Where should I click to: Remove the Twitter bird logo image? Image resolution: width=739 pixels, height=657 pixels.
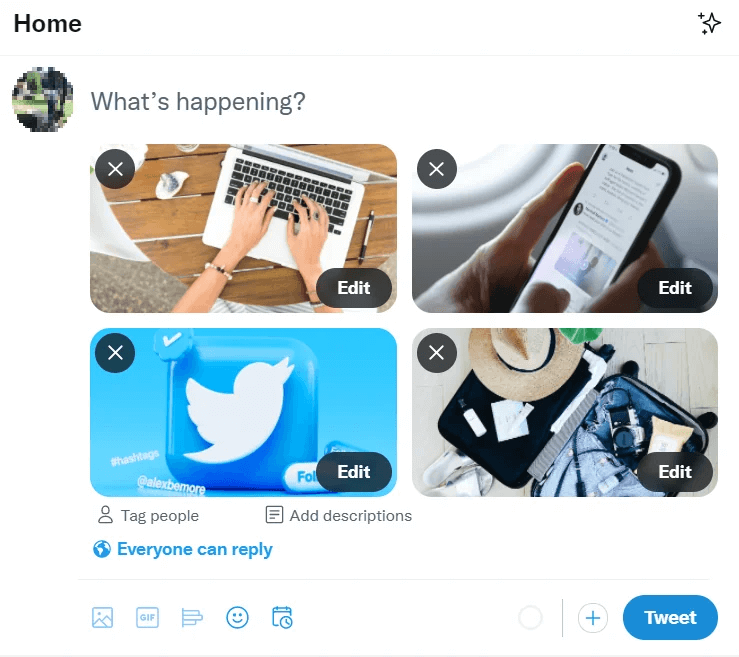[x=115, y=353]
